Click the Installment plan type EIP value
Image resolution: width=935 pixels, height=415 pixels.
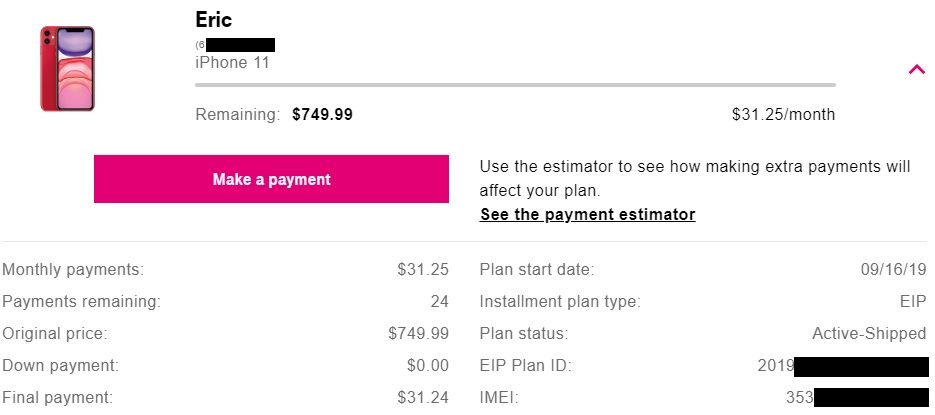914,302
